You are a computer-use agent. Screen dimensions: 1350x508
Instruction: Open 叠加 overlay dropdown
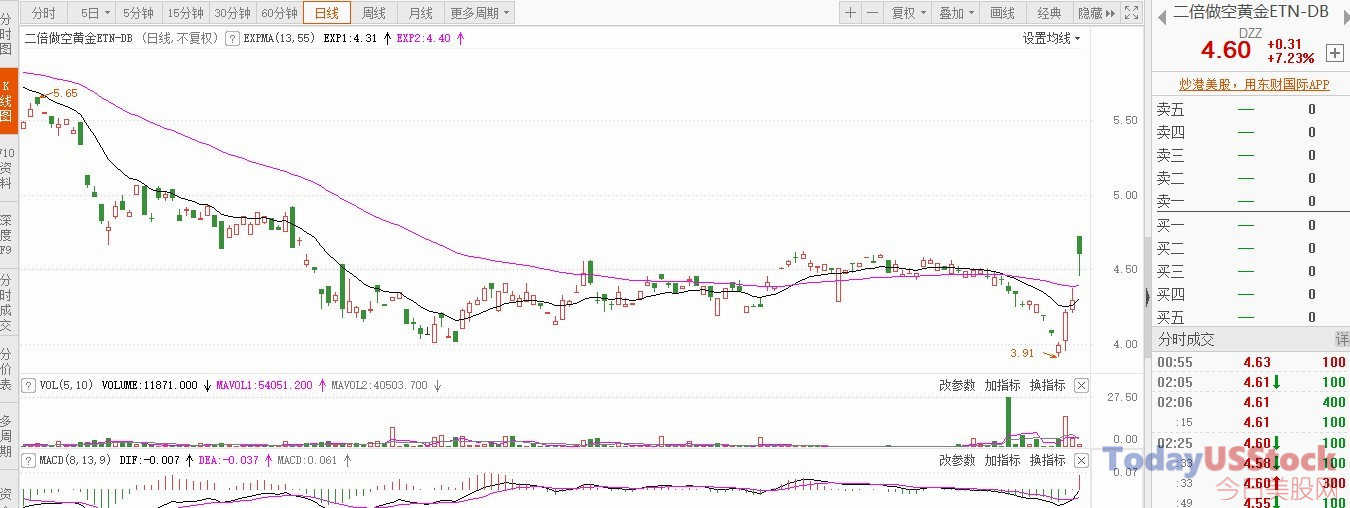coord(956,13)
